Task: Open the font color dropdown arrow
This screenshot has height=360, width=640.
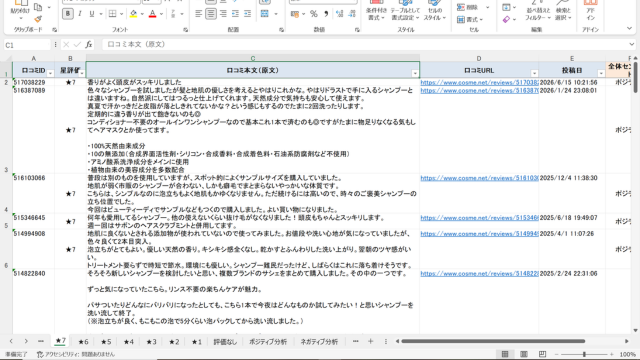Action: pyautogui.click(x=162, y=14)
